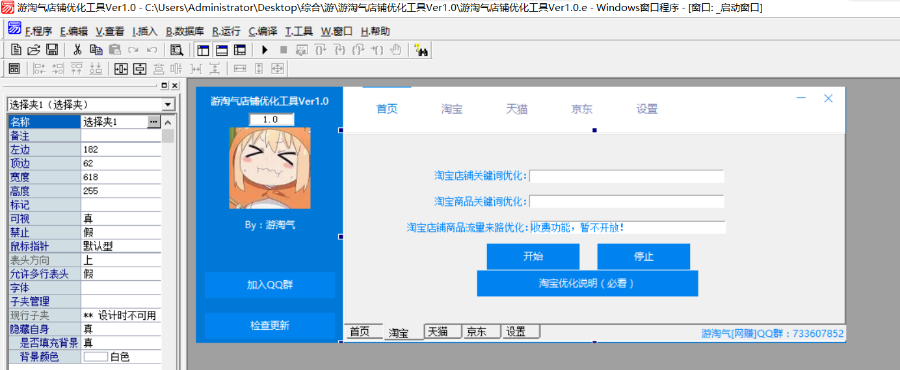This screenshot has height=370, width=900.
Task: Click the 可视 property value 真
Action: (121, 219)
